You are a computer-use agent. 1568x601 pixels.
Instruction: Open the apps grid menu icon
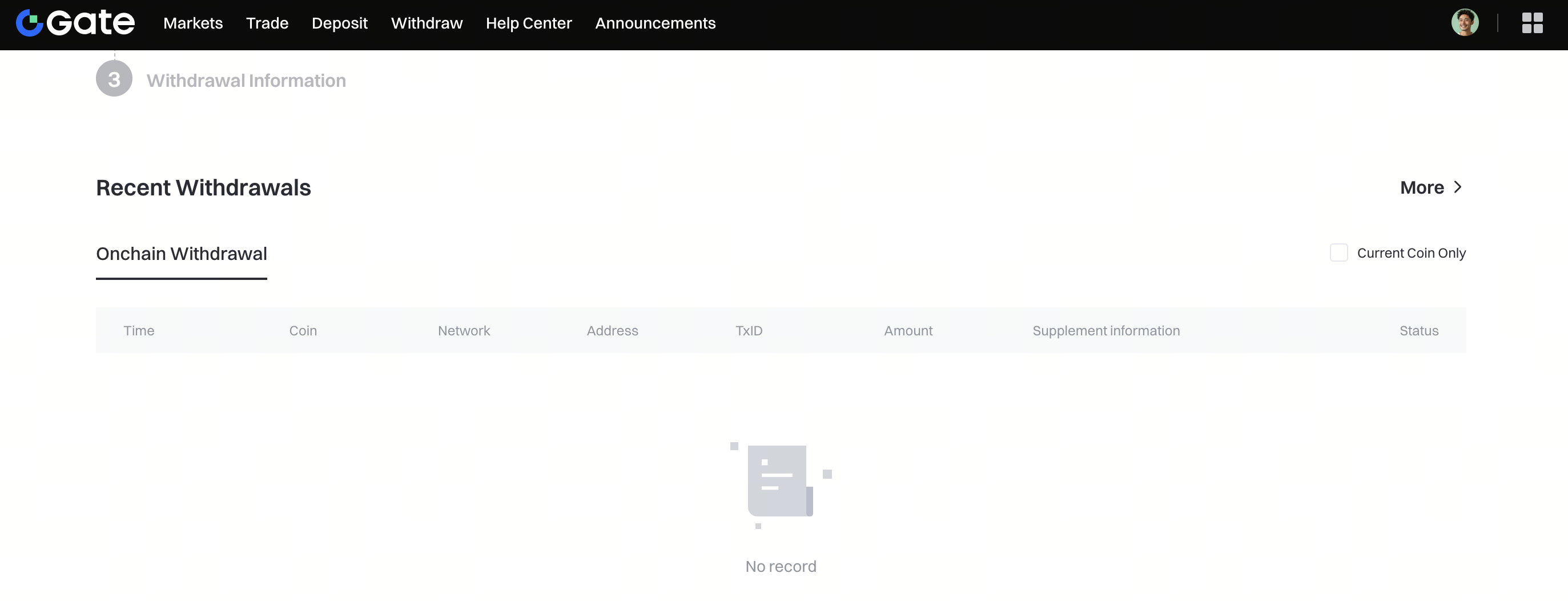(1531, 23)
